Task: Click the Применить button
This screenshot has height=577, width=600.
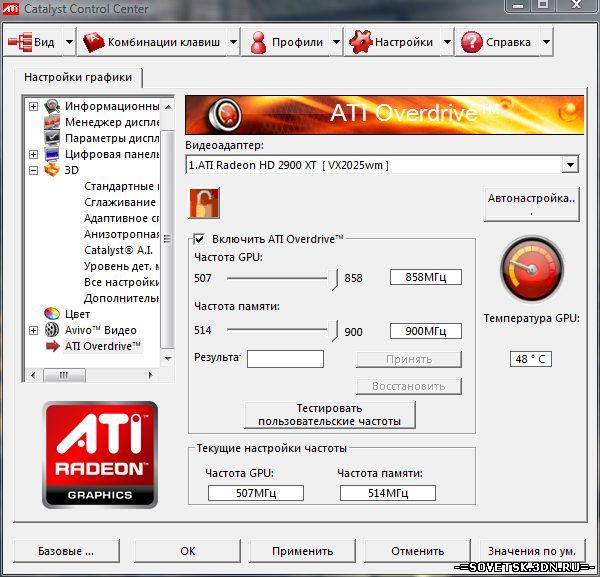Action: point(302,551)
